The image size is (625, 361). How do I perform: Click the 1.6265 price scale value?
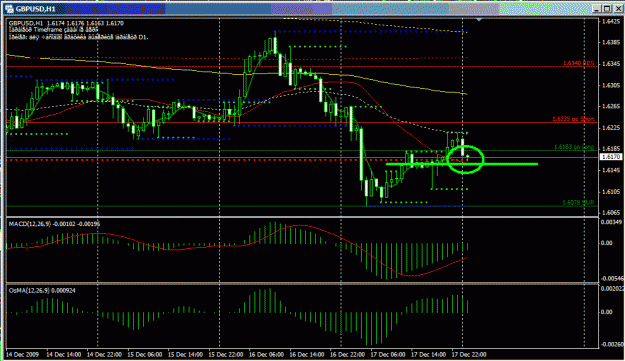pos(611,106)
